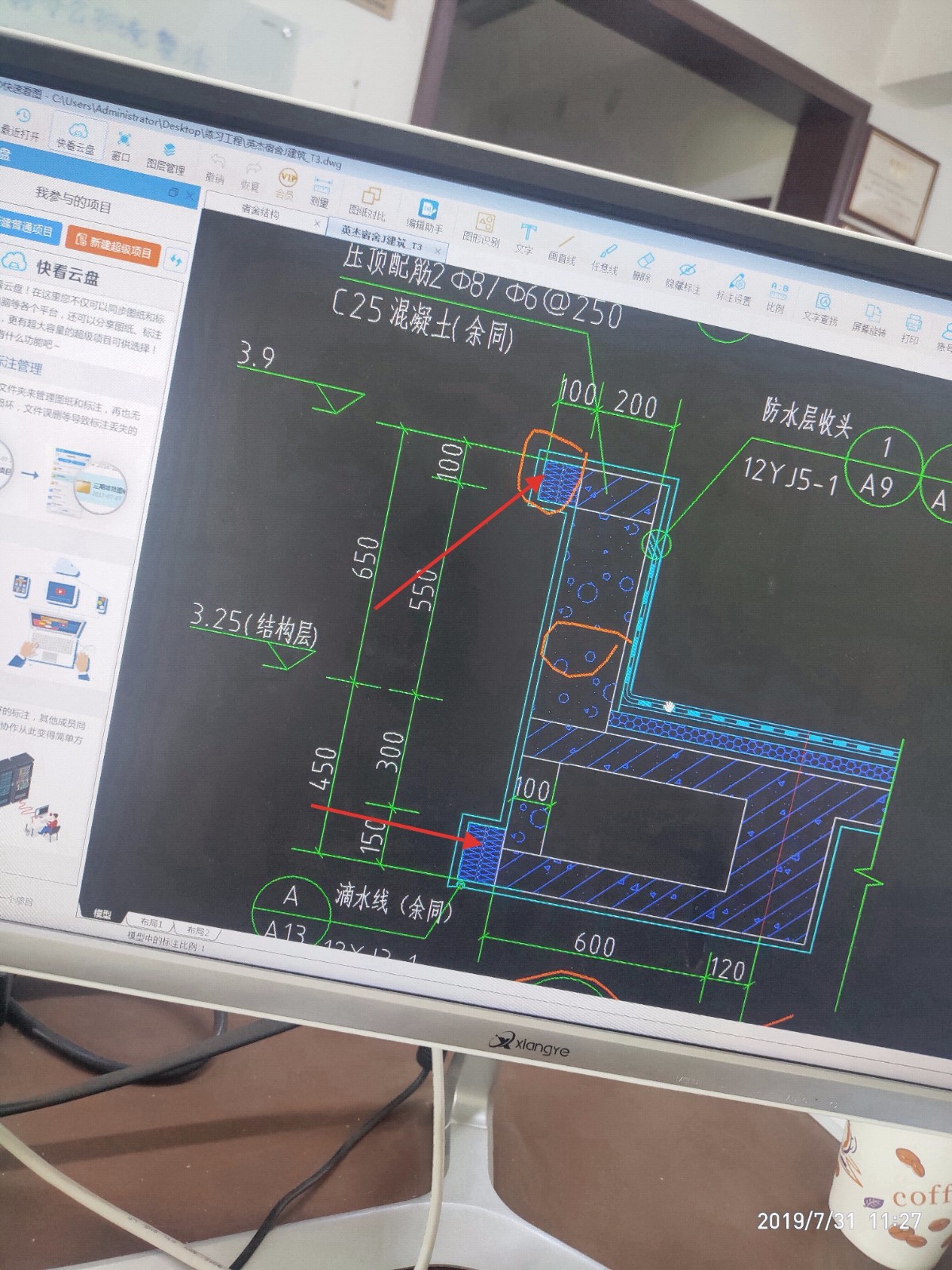This screenshot has width=952, height=1270.
Task: Click the 标注管理 heading in the side panel
Action: pyautogui.click(x=20, y=365)
